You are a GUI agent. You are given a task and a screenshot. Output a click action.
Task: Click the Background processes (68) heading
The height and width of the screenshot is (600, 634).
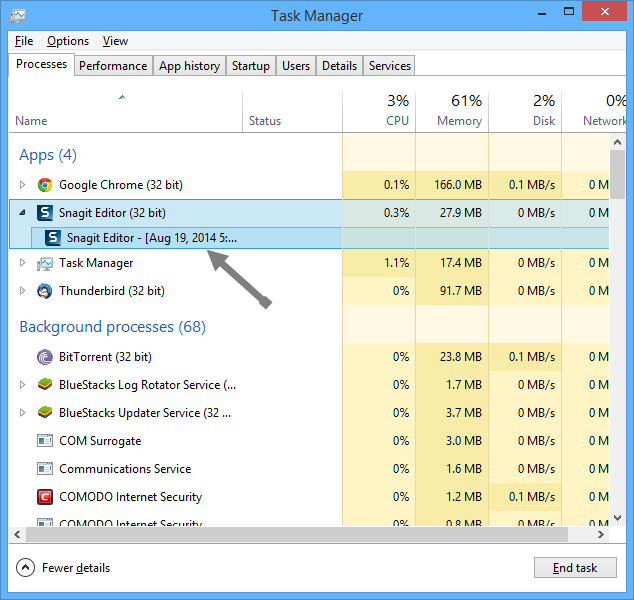113,327
